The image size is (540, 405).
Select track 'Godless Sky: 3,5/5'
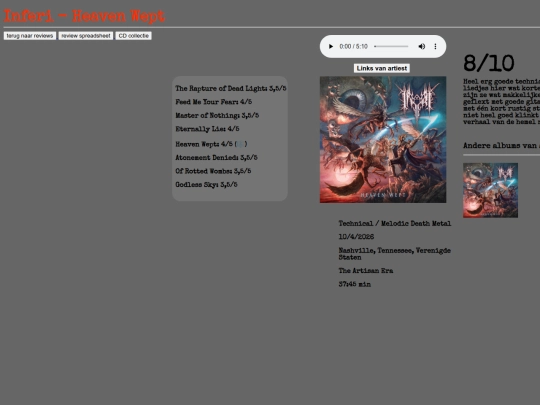(x=206, y=185)
